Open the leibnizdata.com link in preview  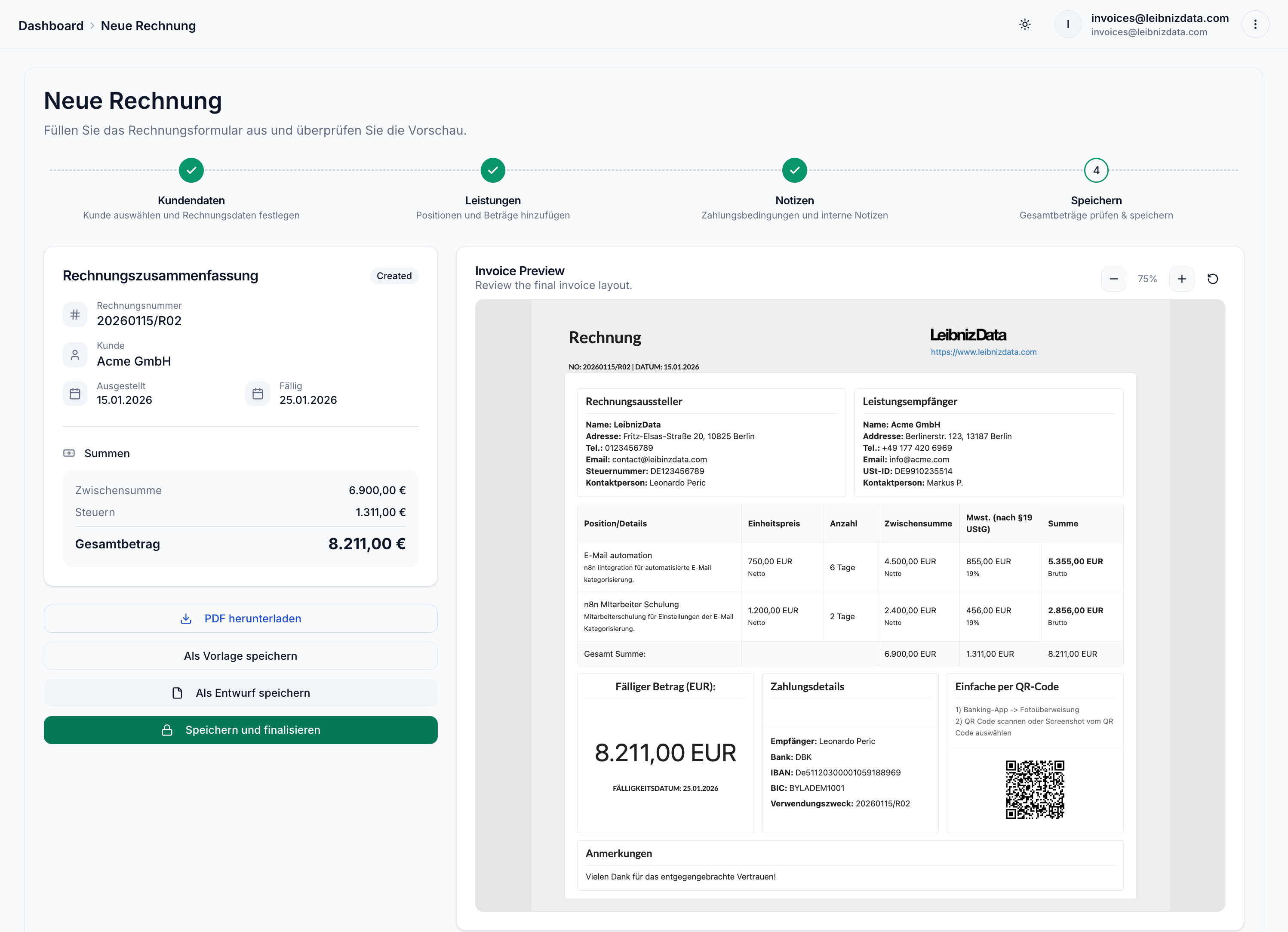tap(983, 352)
